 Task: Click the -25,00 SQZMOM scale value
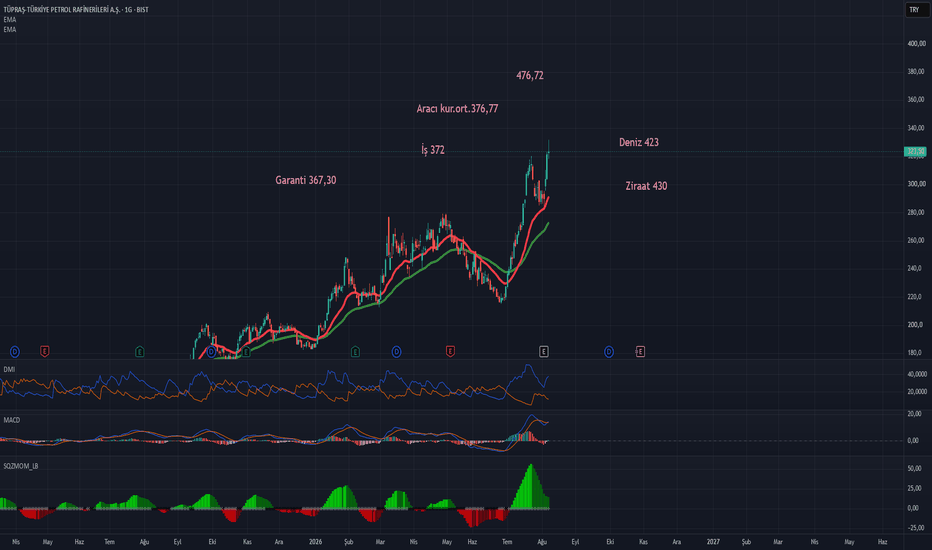(914, 527)
